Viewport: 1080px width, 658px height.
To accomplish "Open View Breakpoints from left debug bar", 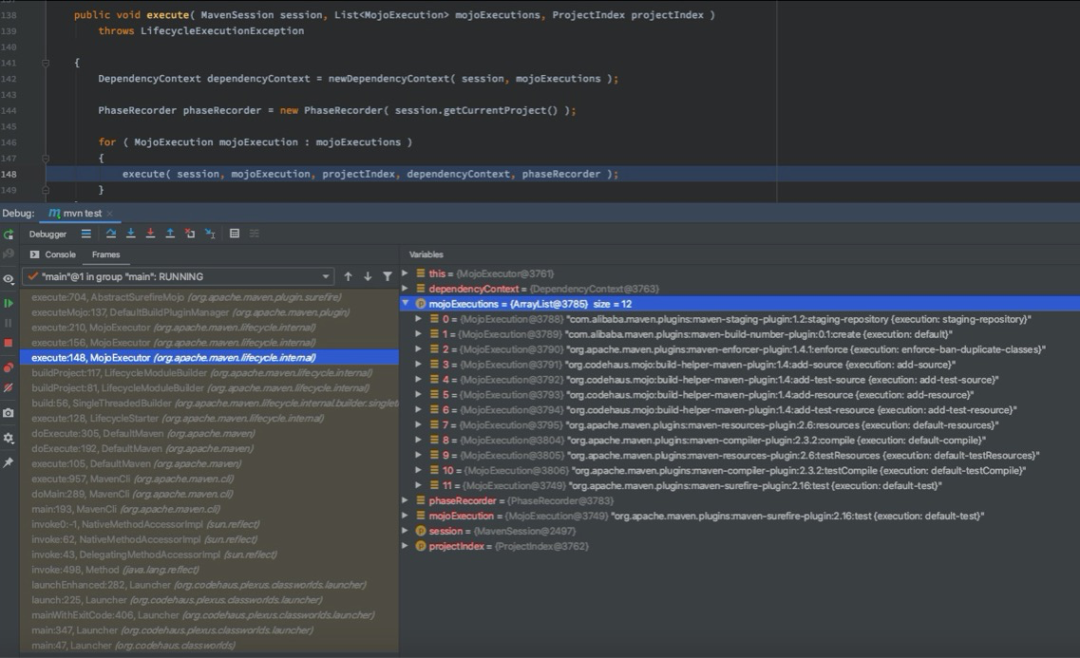I will pyautogui.click(x=9, y=368).
